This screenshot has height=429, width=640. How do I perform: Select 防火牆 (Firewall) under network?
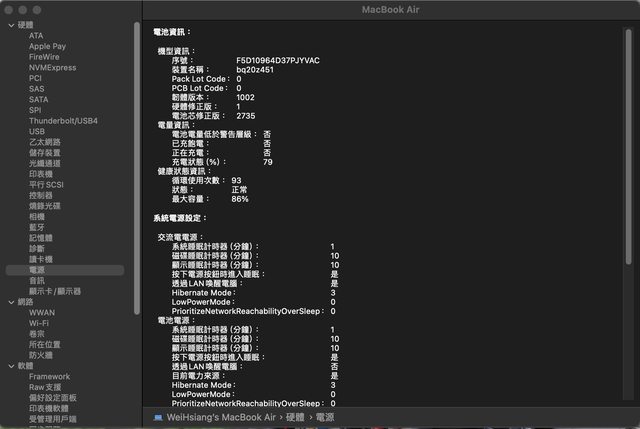coord(41,355)
